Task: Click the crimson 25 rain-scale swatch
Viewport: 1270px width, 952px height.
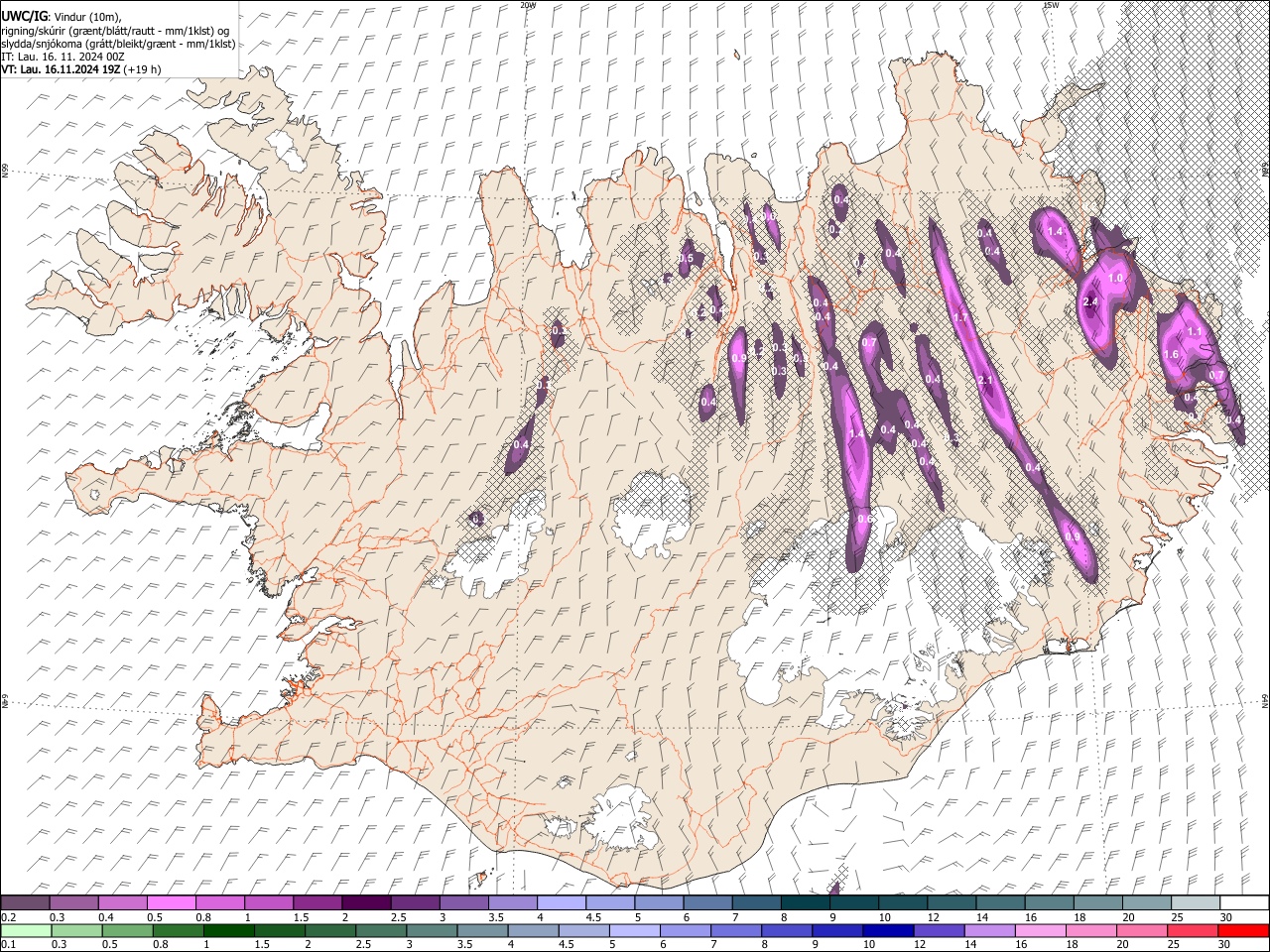Action: coord(1193,930)
